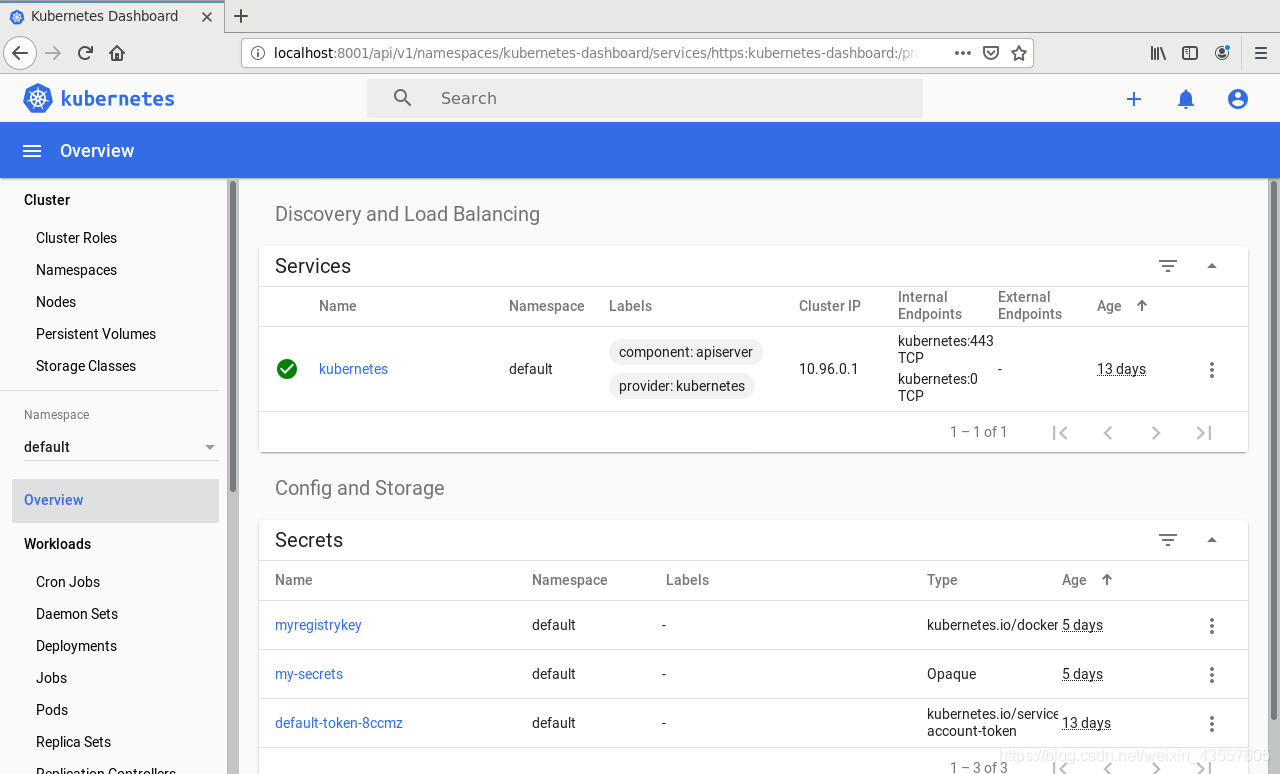The image size is (1280, 774).
Task: Click the Kubernetes logo icon
Action: 38,98
